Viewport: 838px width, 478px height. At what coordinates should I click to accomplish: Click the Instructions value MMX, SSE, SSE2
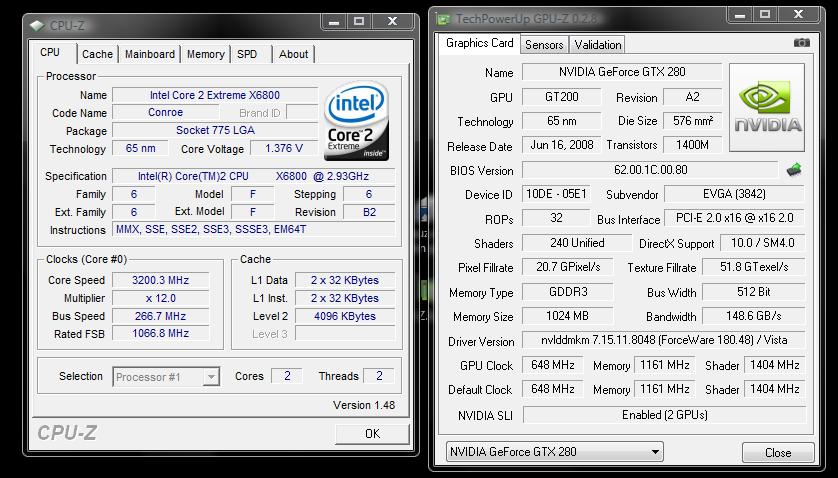click(x=253, y=229)
